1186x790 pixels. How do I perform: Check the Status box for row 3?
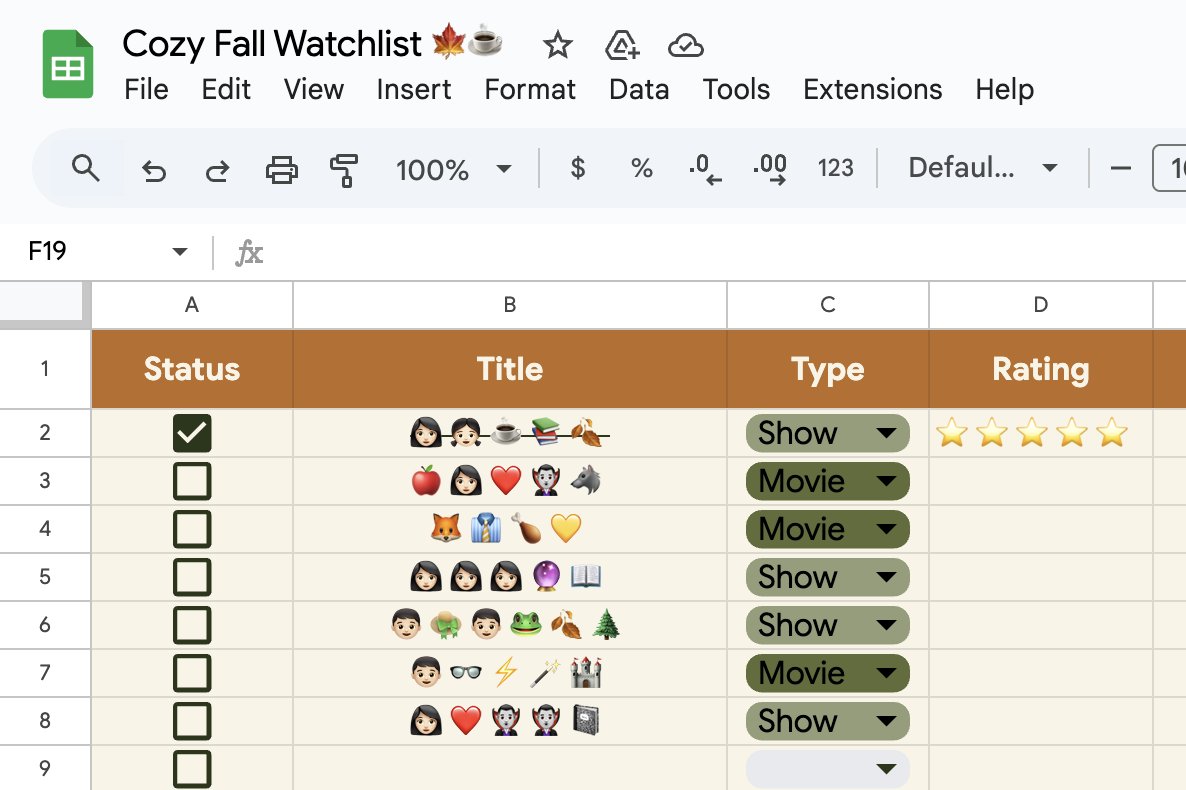[x=191, y=480]
